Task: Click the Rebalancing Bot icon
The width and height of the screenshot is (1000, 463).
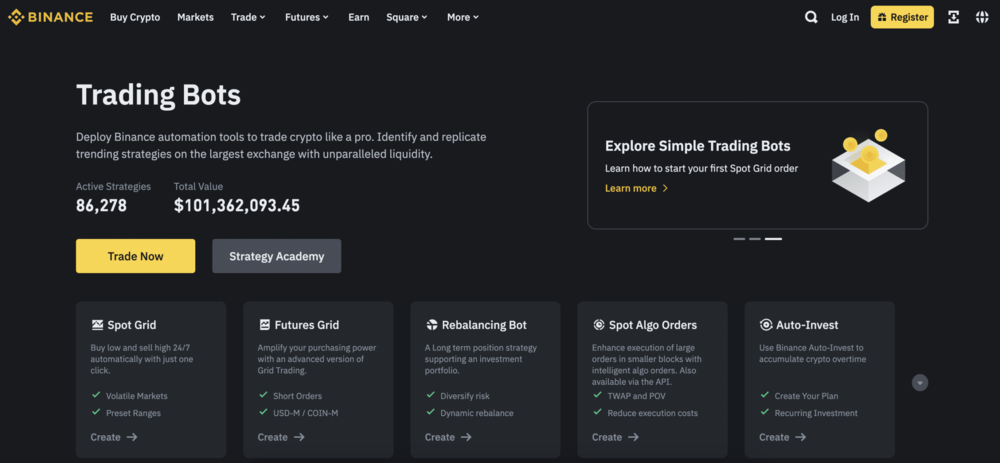Action: point(432,325)
